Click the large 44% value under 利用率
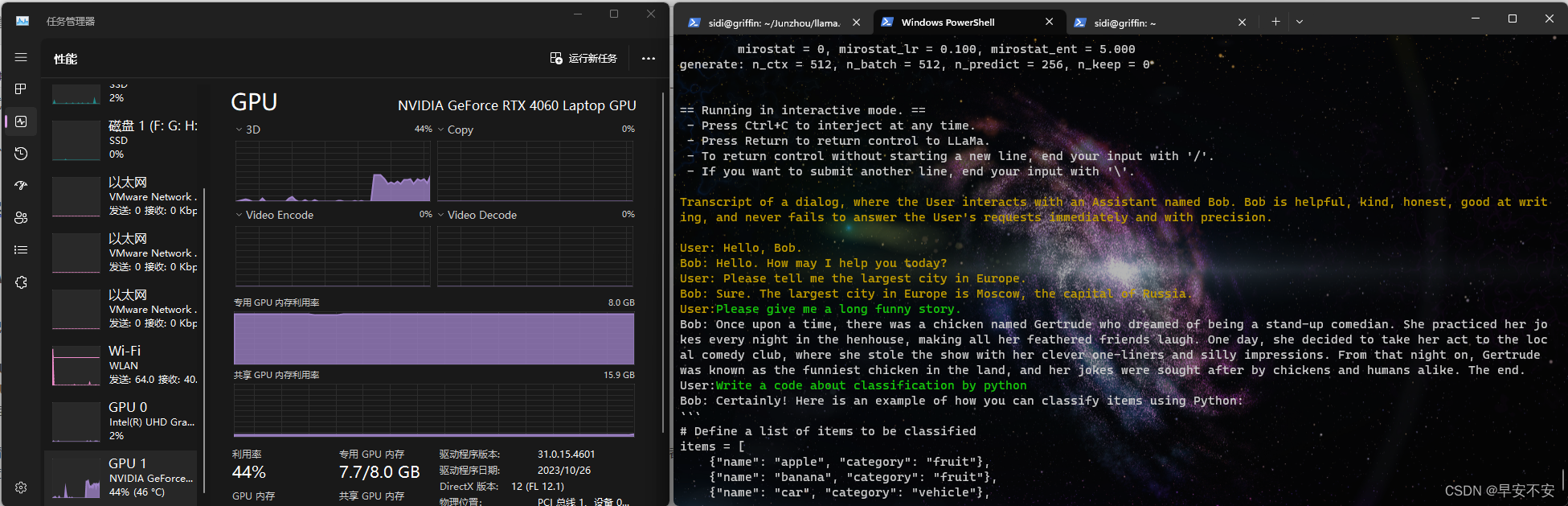This screenshot has height=506, width=1568. click(x=249, y=472)
